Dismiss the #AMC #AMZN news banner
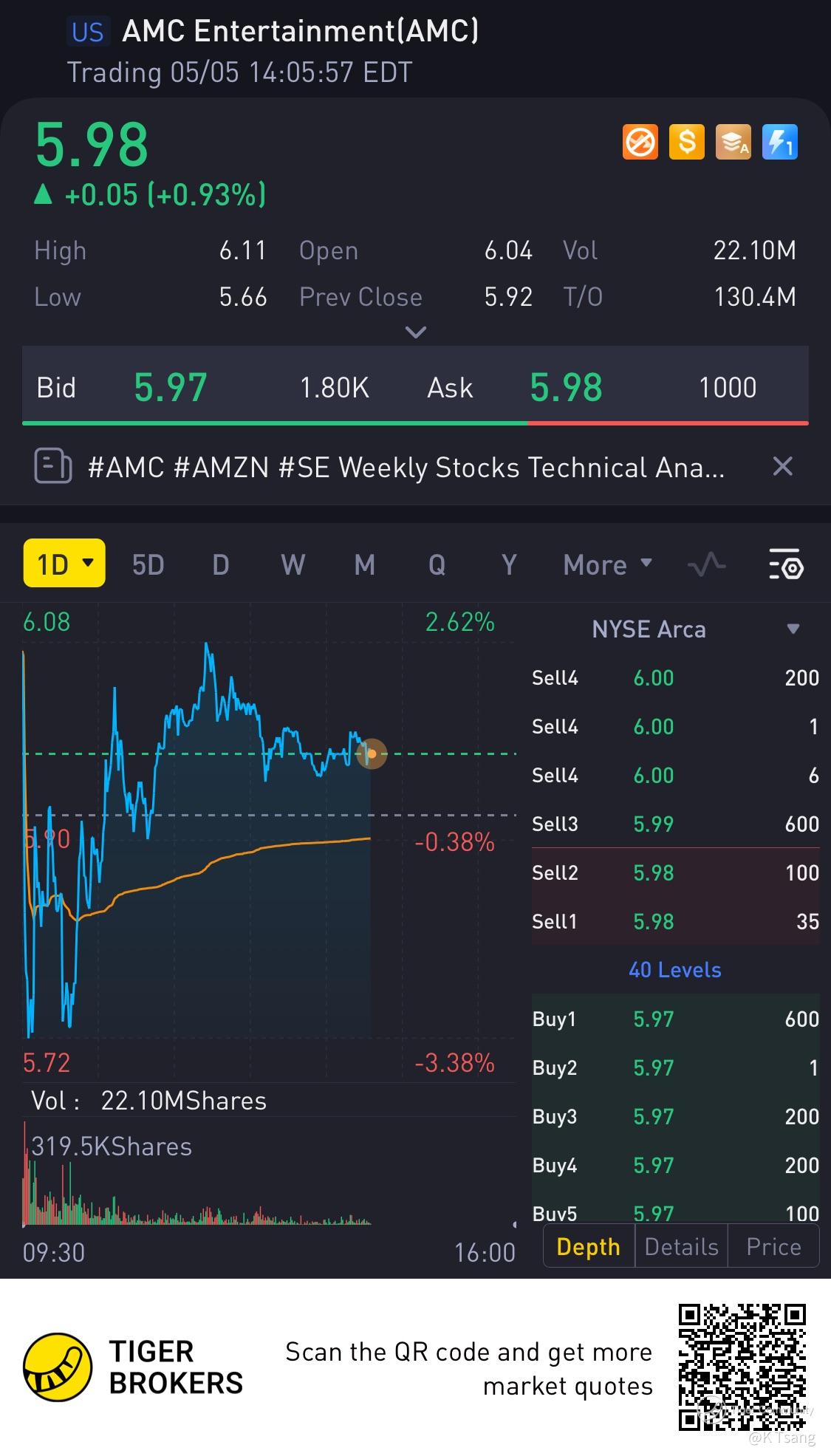The width and height of the screenshot is (831, 1456). (x=782, y=466)
